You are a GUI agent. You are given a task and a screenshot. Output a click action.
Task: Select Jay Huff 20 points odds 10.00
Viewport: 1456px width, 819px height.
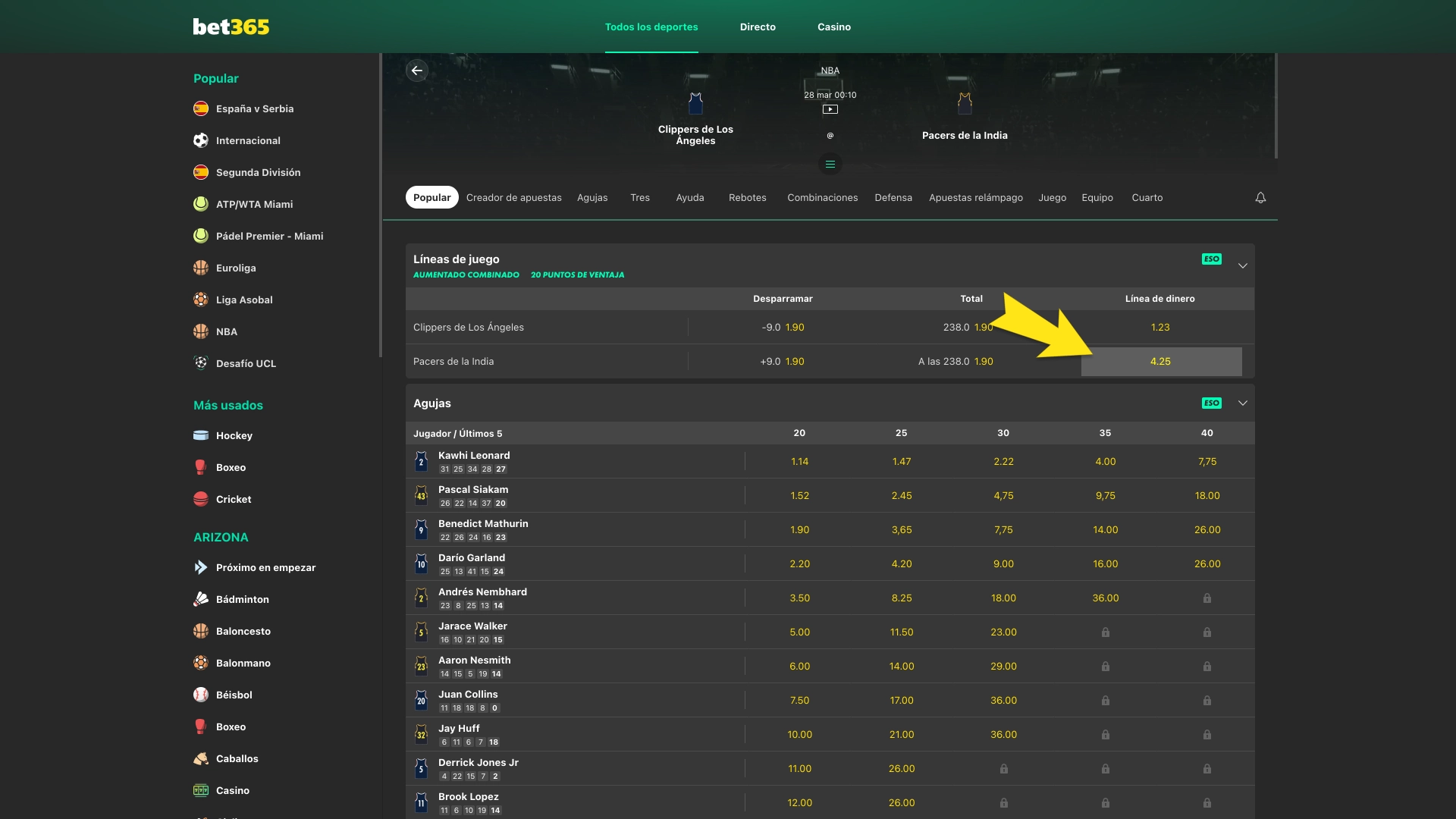click(x=800, y=734)
